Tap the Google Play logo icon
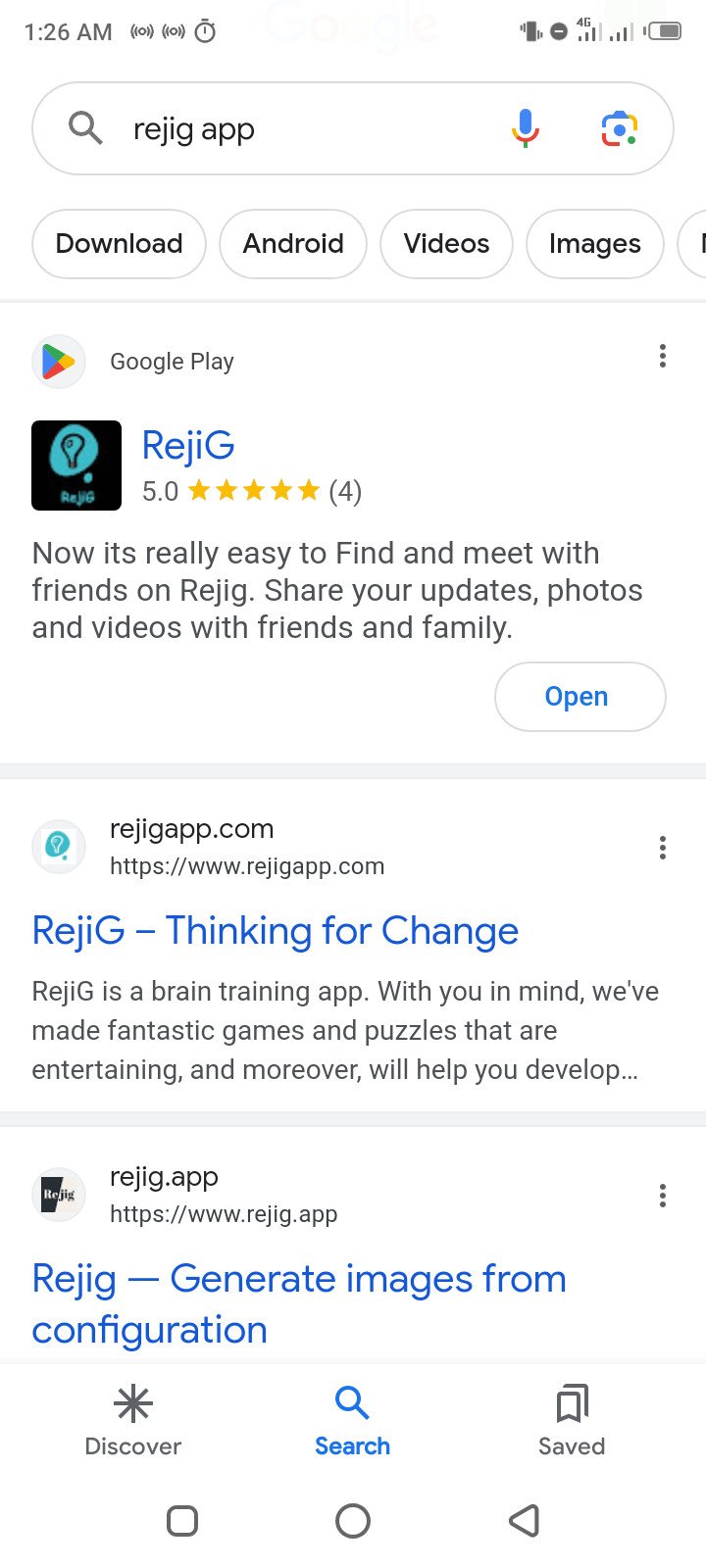 click(59, 362)
